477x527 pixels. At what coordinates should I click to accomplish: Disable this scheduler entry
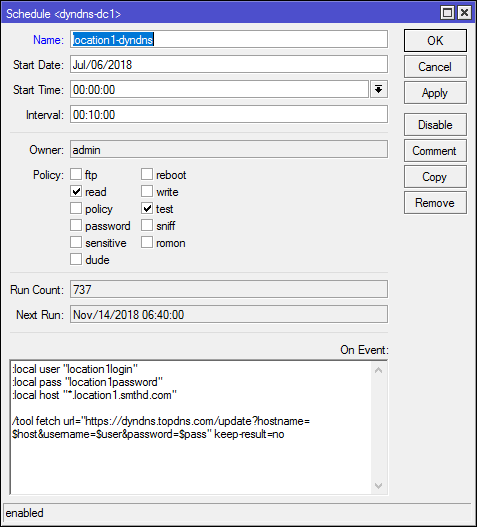435,125
